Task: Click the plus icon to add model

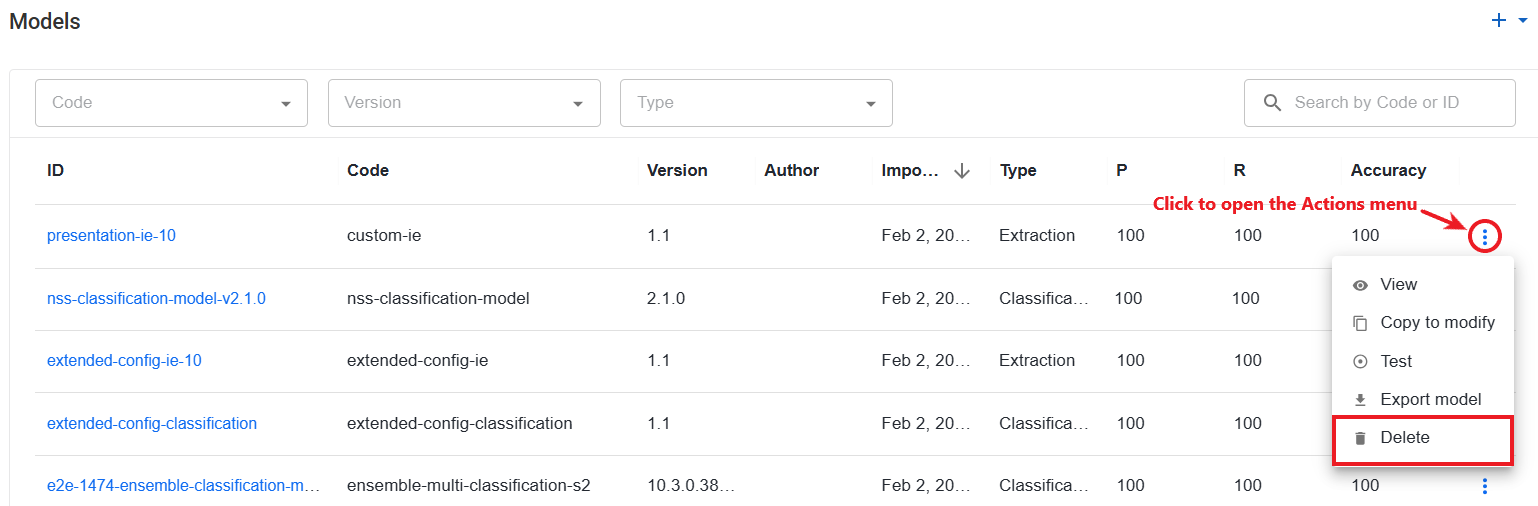Action: point(1498,20)
